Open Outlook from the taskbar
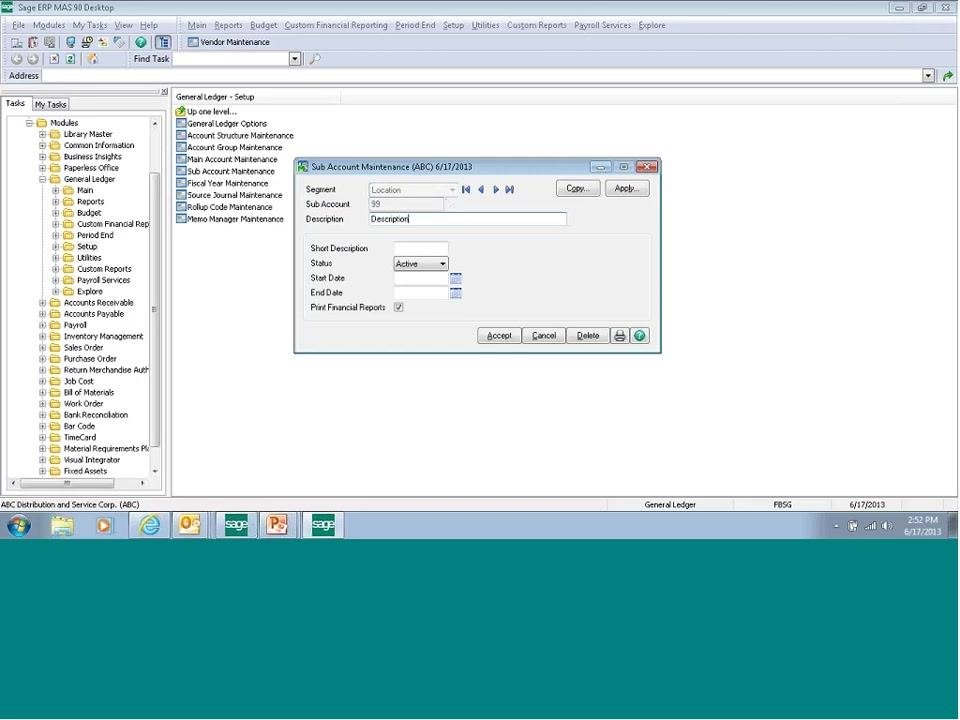 coord(189,525)
